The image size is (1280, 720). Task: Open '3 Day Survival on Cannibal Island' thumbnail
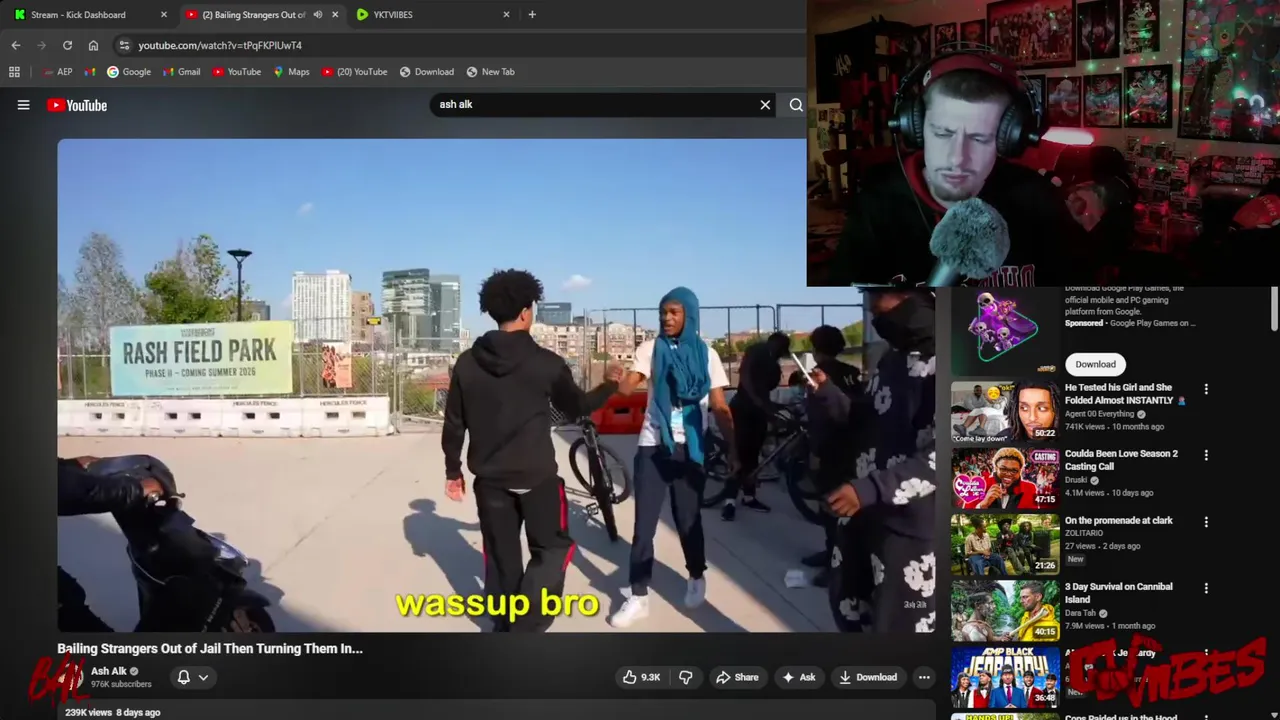(1004, 610)
